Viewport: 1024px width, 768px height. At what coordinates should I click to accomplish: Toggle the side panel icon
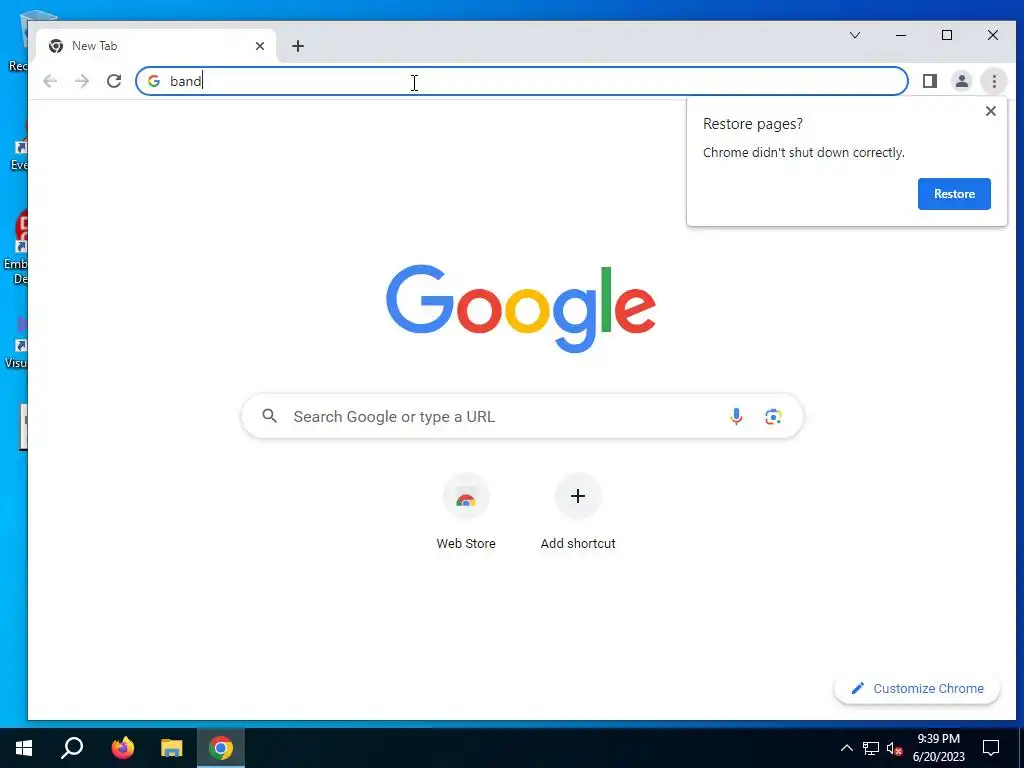pos(930,81)
